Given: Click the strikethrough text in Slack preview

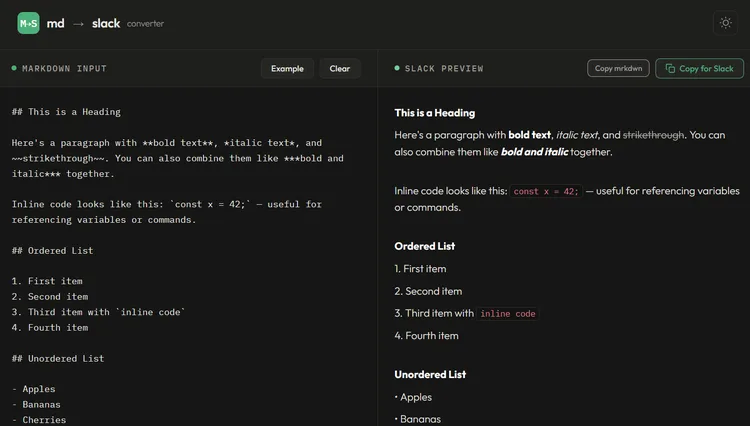Looking at the screenshot, I should 653,135.
